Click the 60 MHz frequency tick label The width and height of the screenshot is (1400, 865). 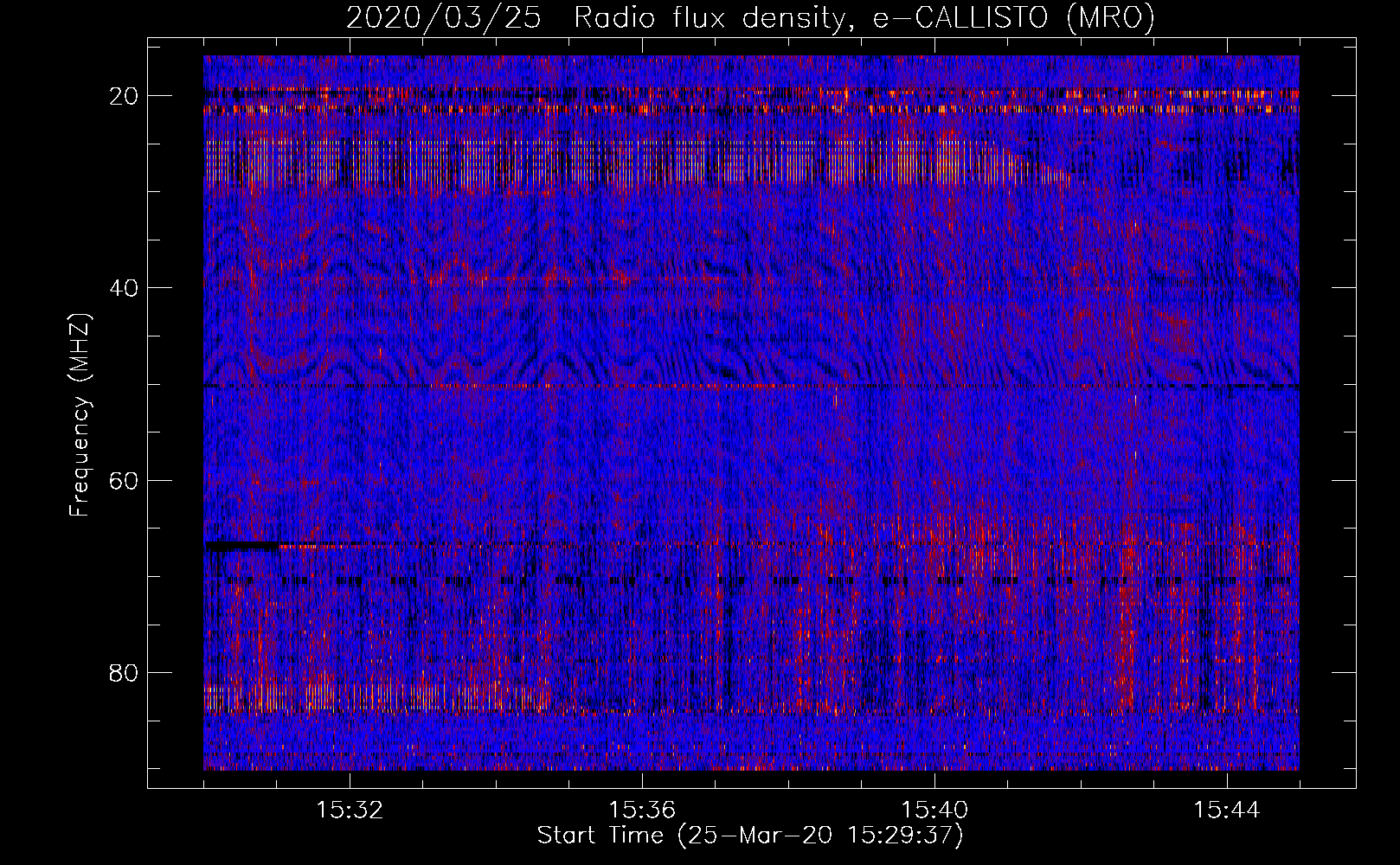tap(125, 480)
